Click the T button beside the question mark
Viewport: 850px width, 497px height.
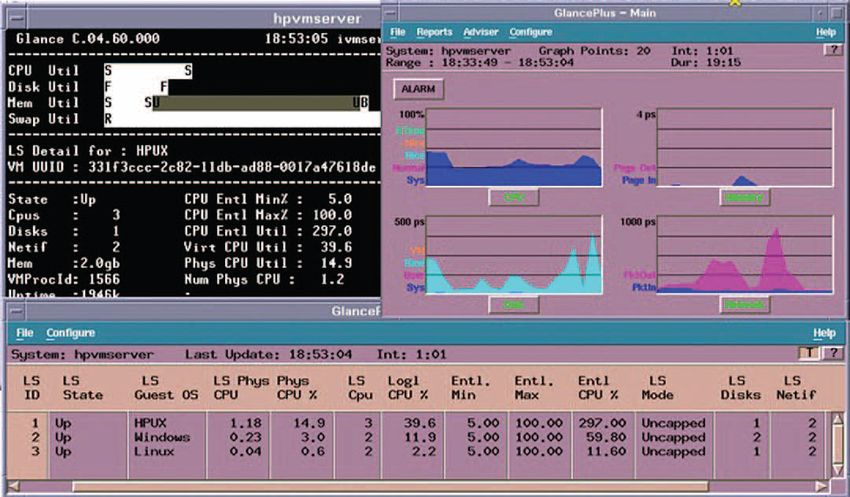click(809, 353)
